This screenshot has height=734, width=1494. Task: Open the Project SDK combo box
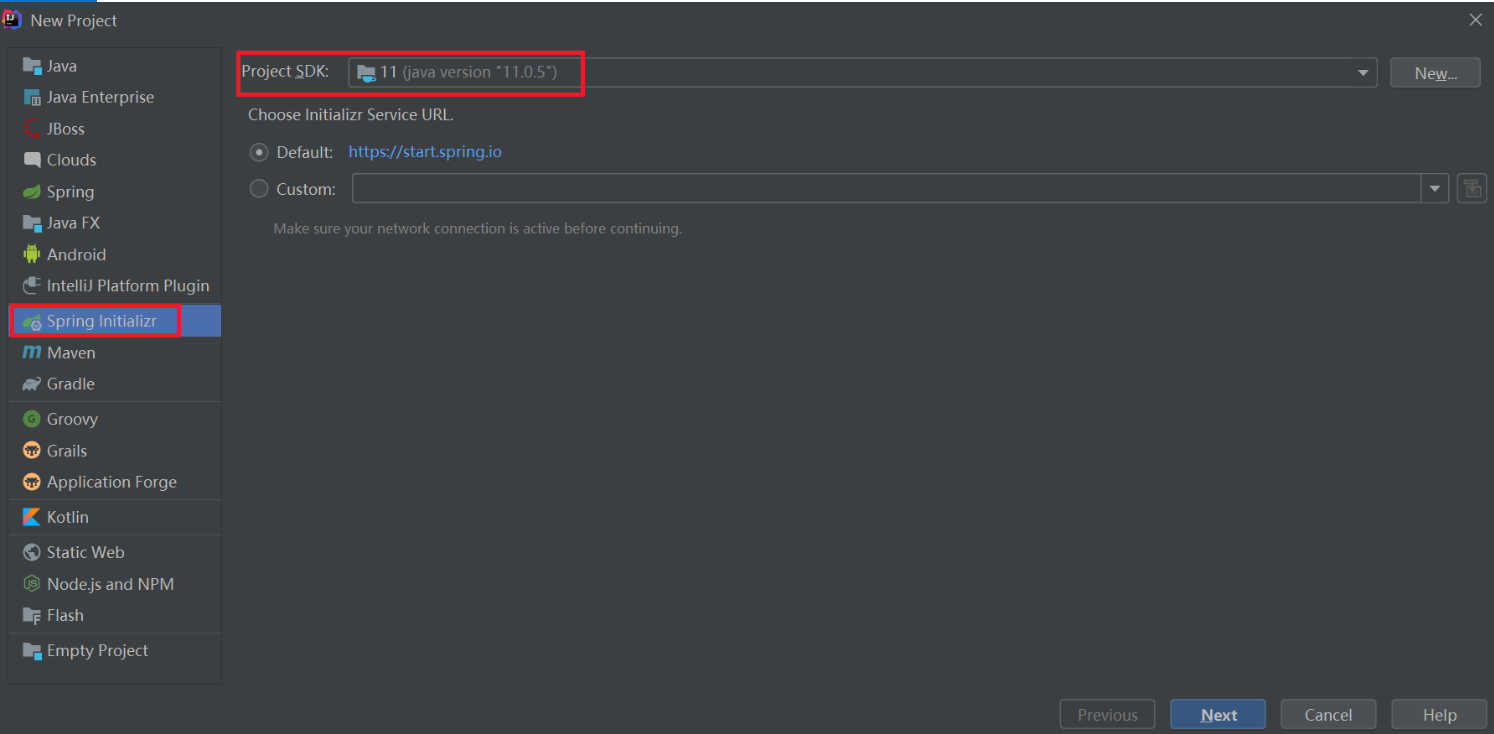click(862, 73)
